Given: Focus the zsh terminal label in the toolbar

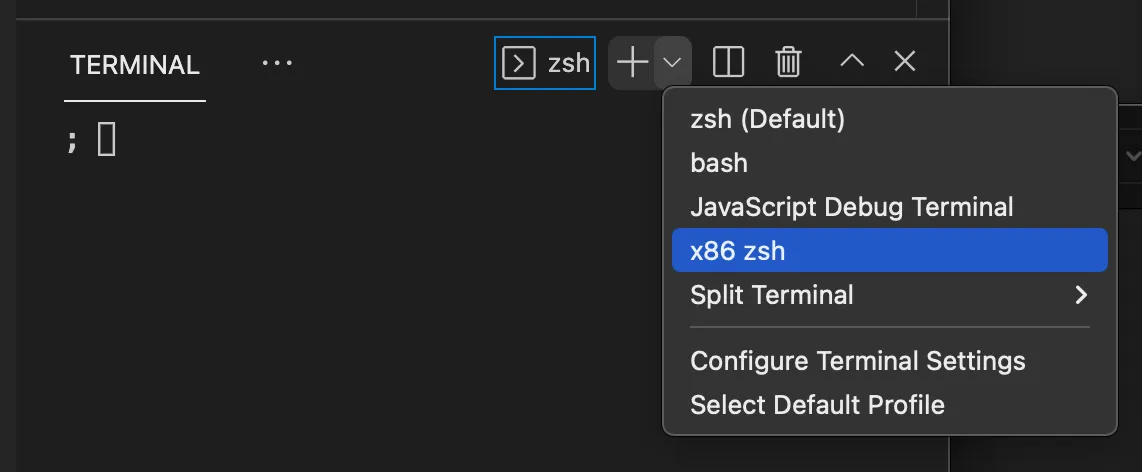Looking at the screenshot, I should click(x=569, y=64).
